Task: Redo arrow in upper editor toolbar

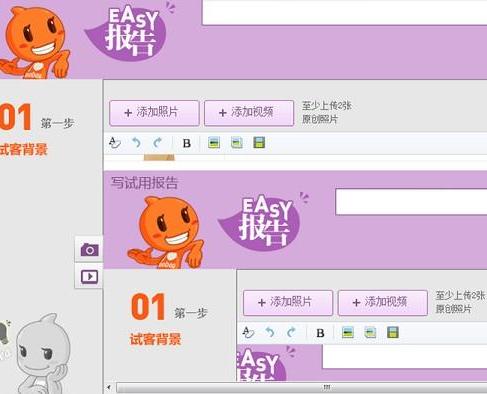Action: coord(157,143)
